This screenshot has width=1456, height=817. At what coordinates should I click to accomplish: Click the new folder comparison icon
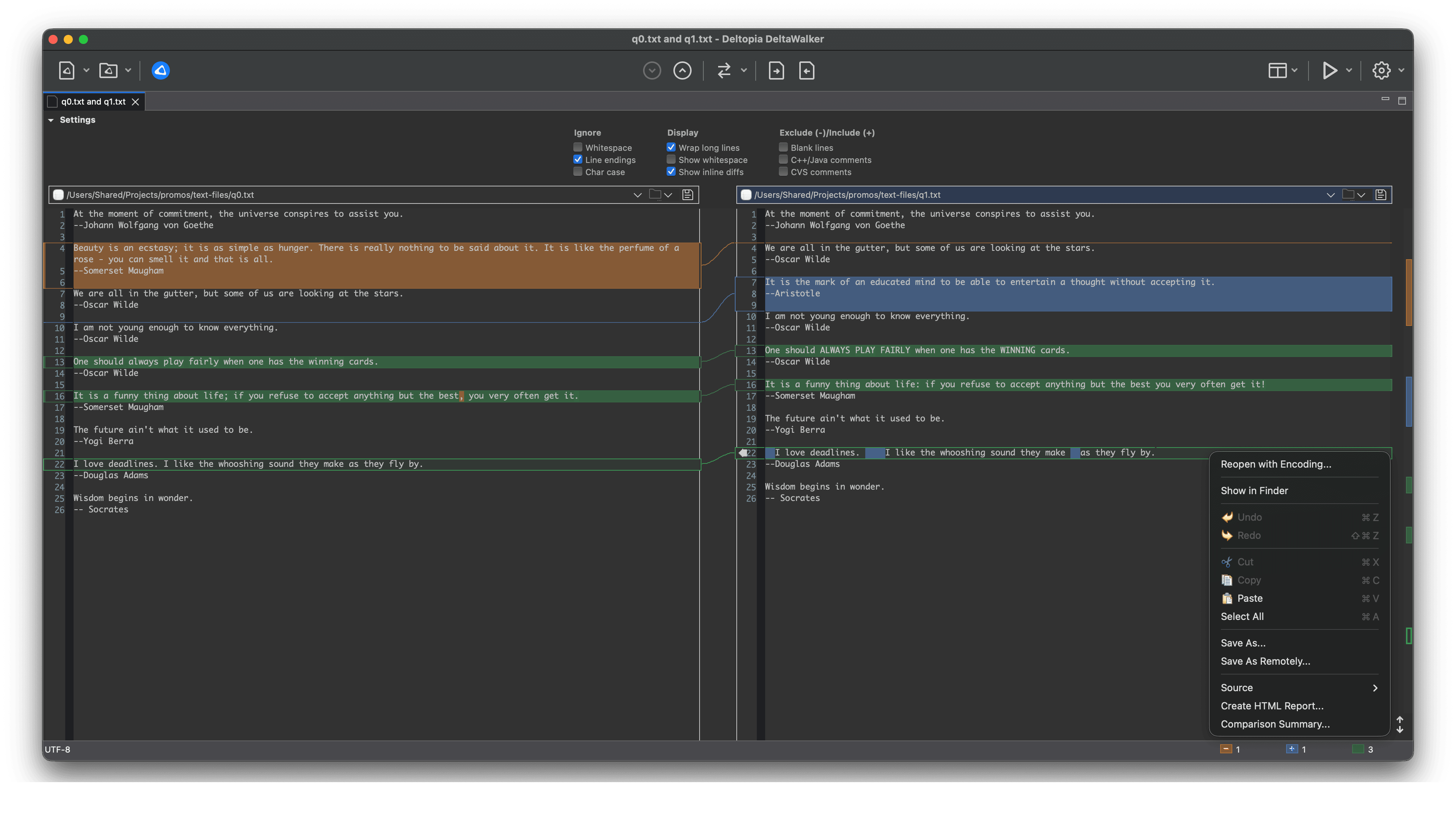click(x=108, y=70)
